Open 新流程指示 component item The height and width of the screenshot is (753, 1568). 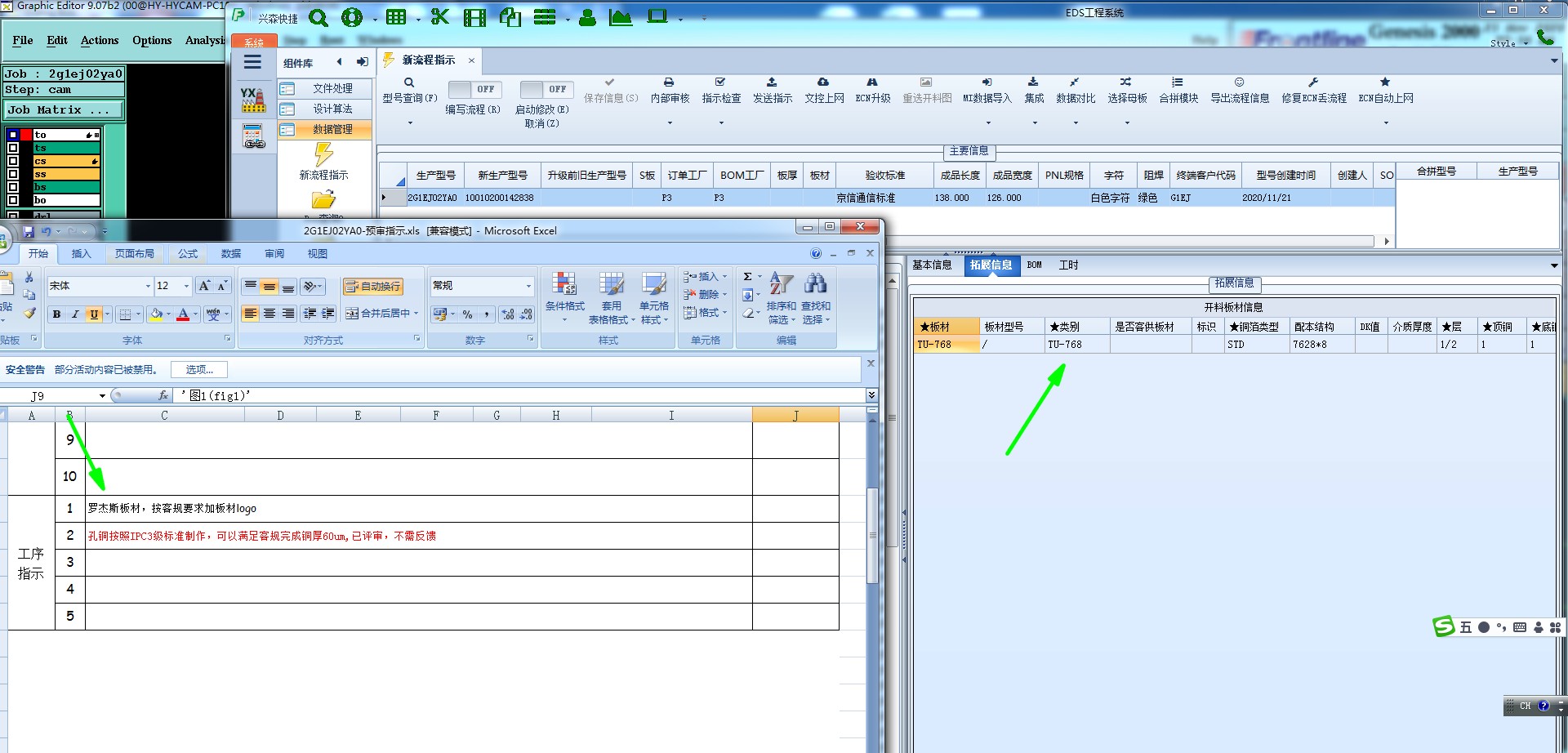point(324,162)
